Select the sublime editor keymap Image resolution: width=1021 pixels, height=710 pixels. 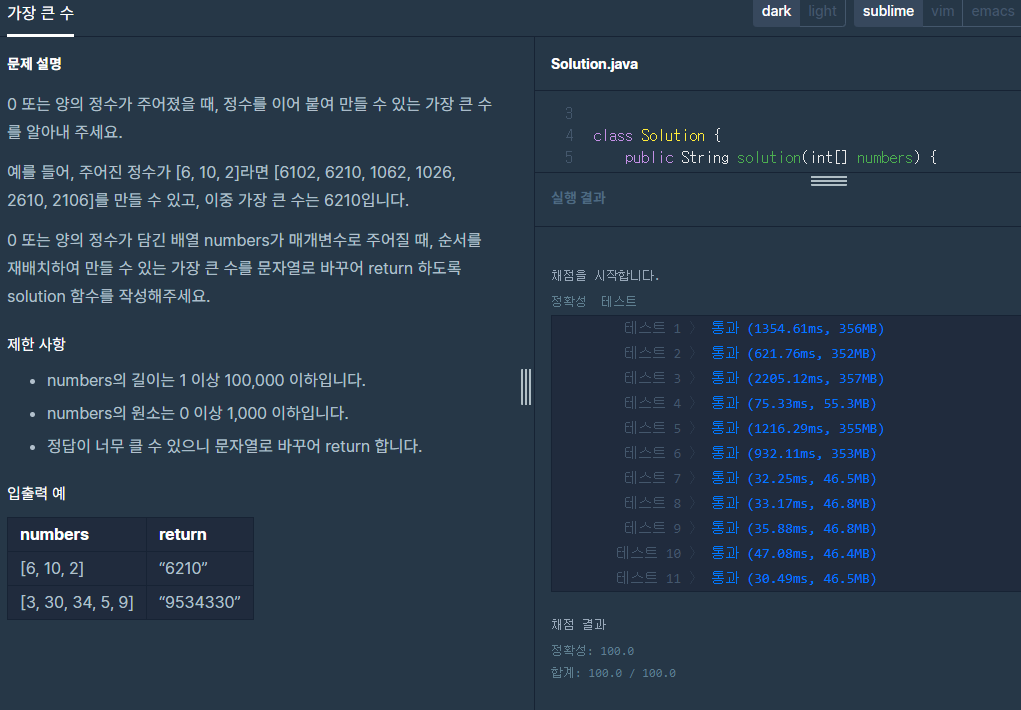(x=888, y=12)
